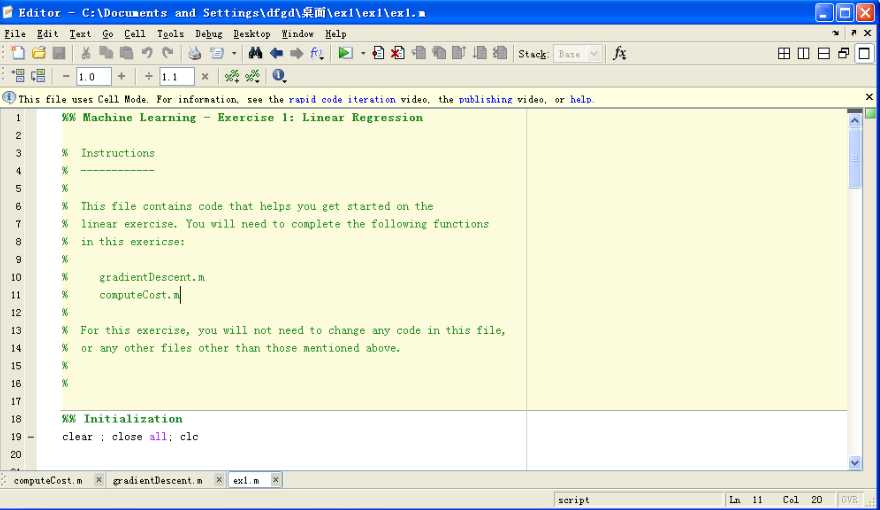880x510 pixels.
Task: Expand the run configuration dropdown arrow
Action: [363, 54]
